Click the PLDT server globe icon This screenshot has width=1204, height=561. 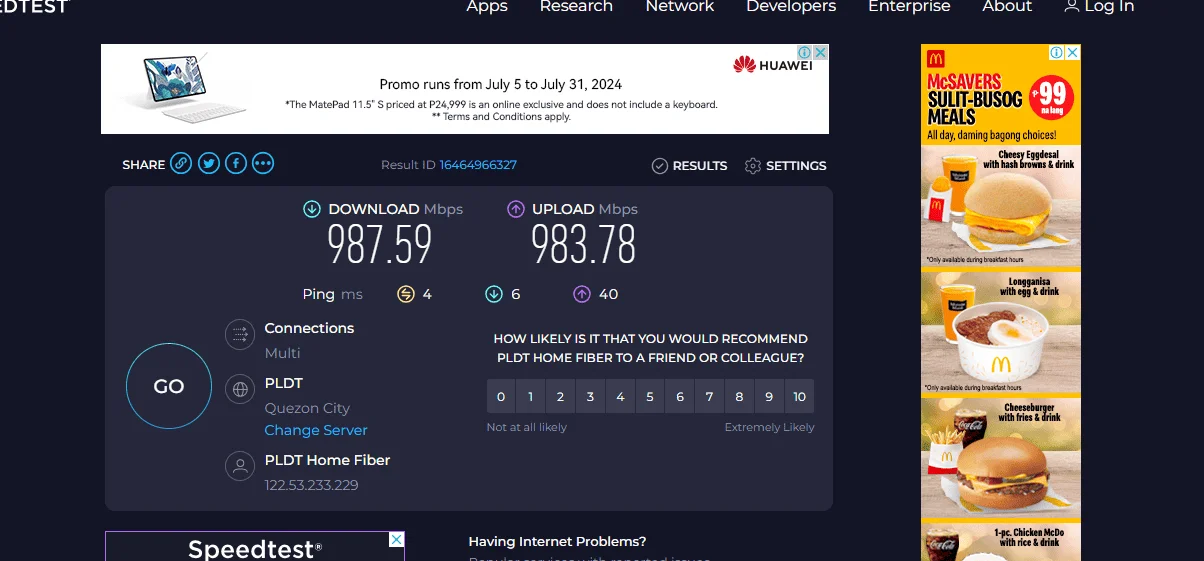(x=239, y=389)
